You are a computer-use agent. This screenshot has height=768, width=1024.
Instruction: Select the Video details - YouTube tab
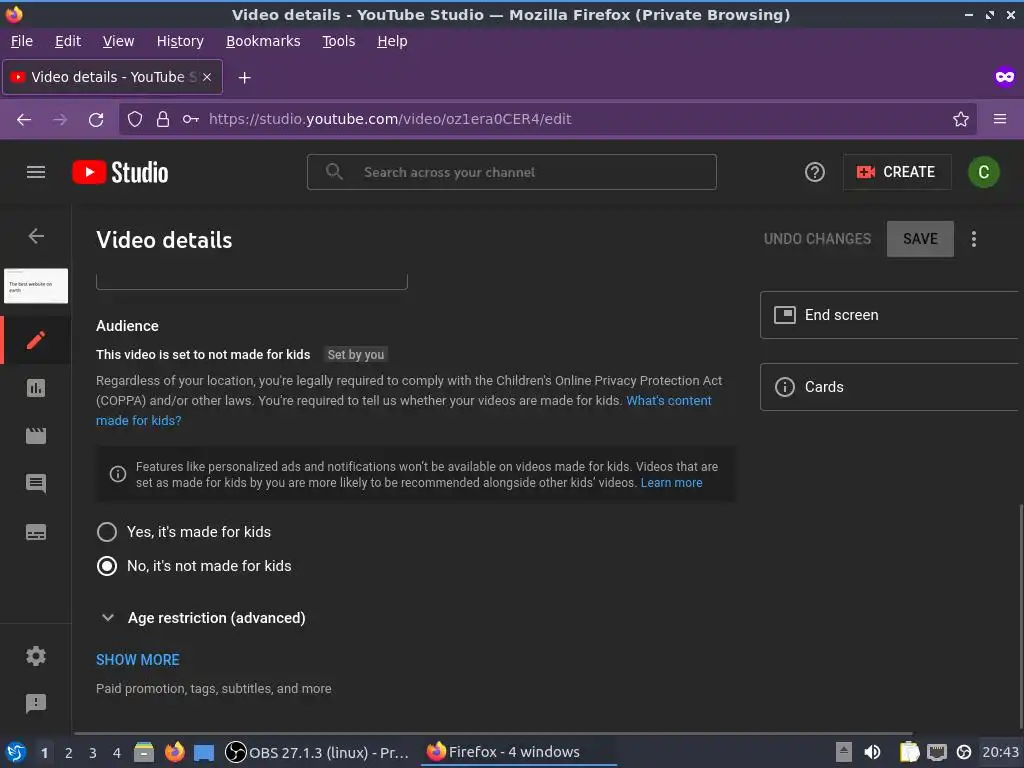(x=112, y=77)
